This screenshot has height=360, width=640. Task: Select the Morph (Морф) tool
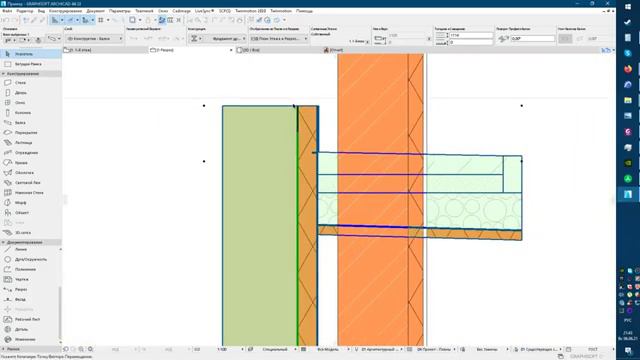coord(31,202)
